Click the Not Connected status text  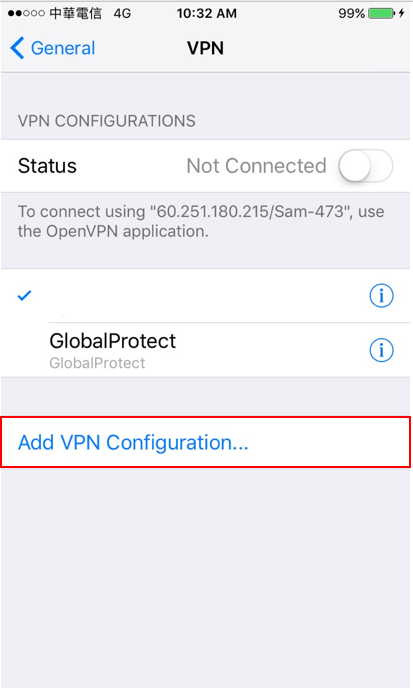(256, 166)
